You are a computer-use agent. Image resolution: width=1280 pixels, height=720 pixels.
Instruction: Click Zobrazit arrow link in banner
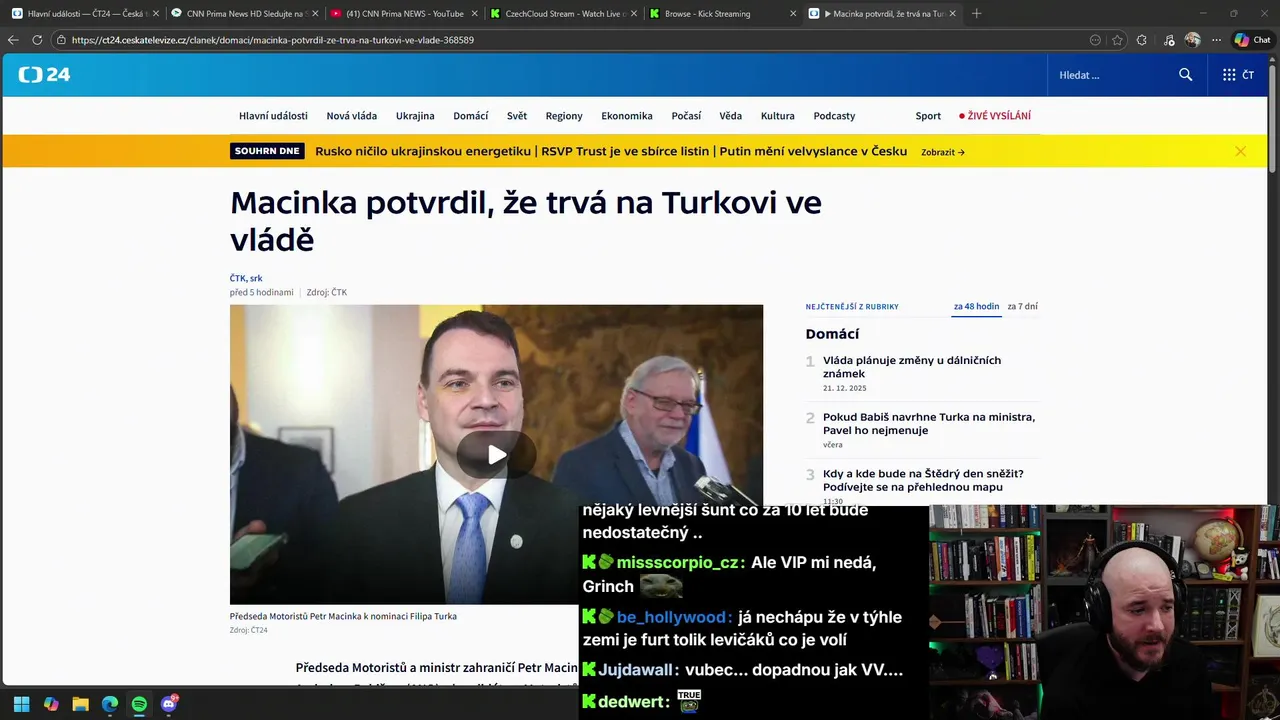943,152
